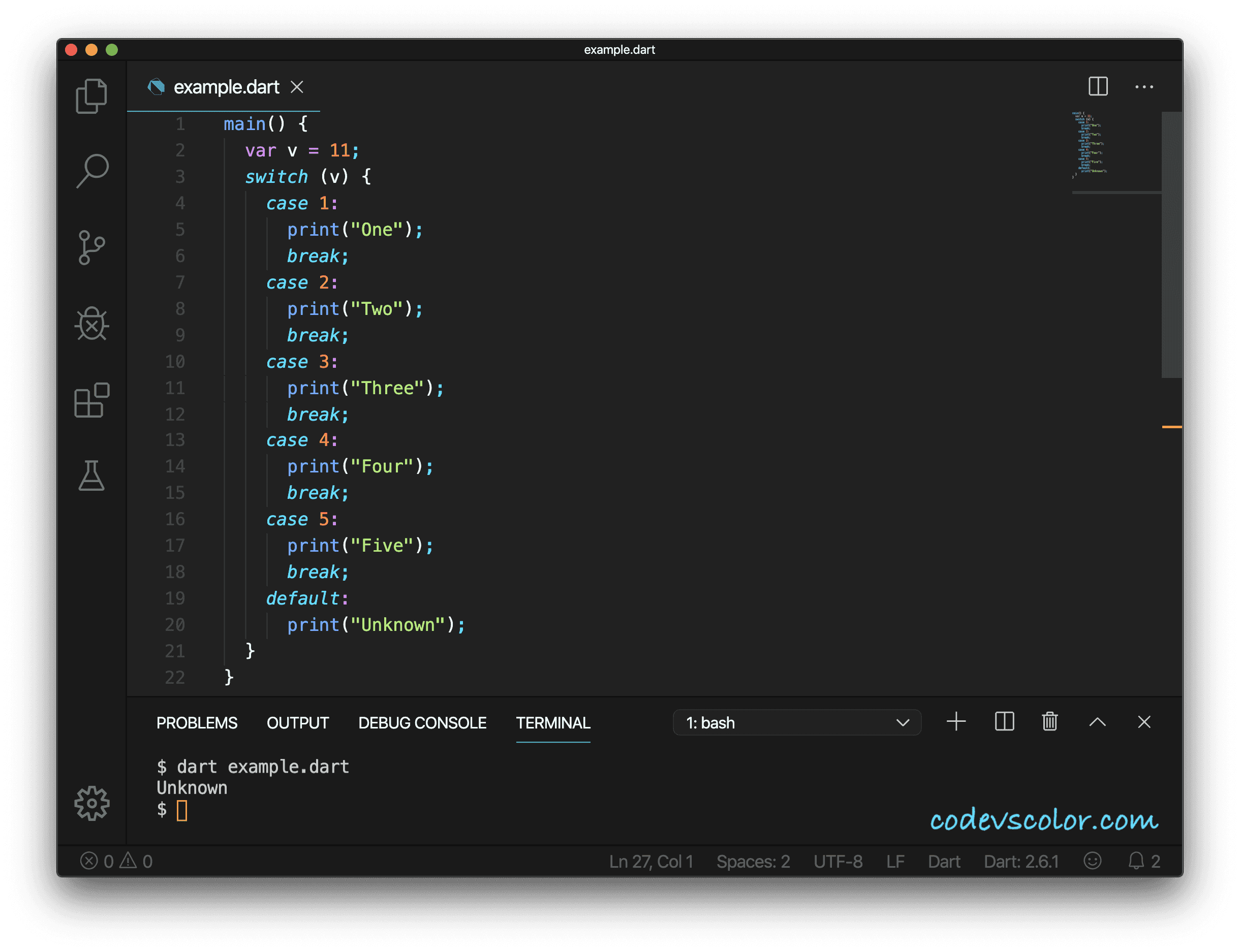This screenshot has width=1240, height=952.
Task: Select language mode Dart in status bar
Action: pos(944,862)
